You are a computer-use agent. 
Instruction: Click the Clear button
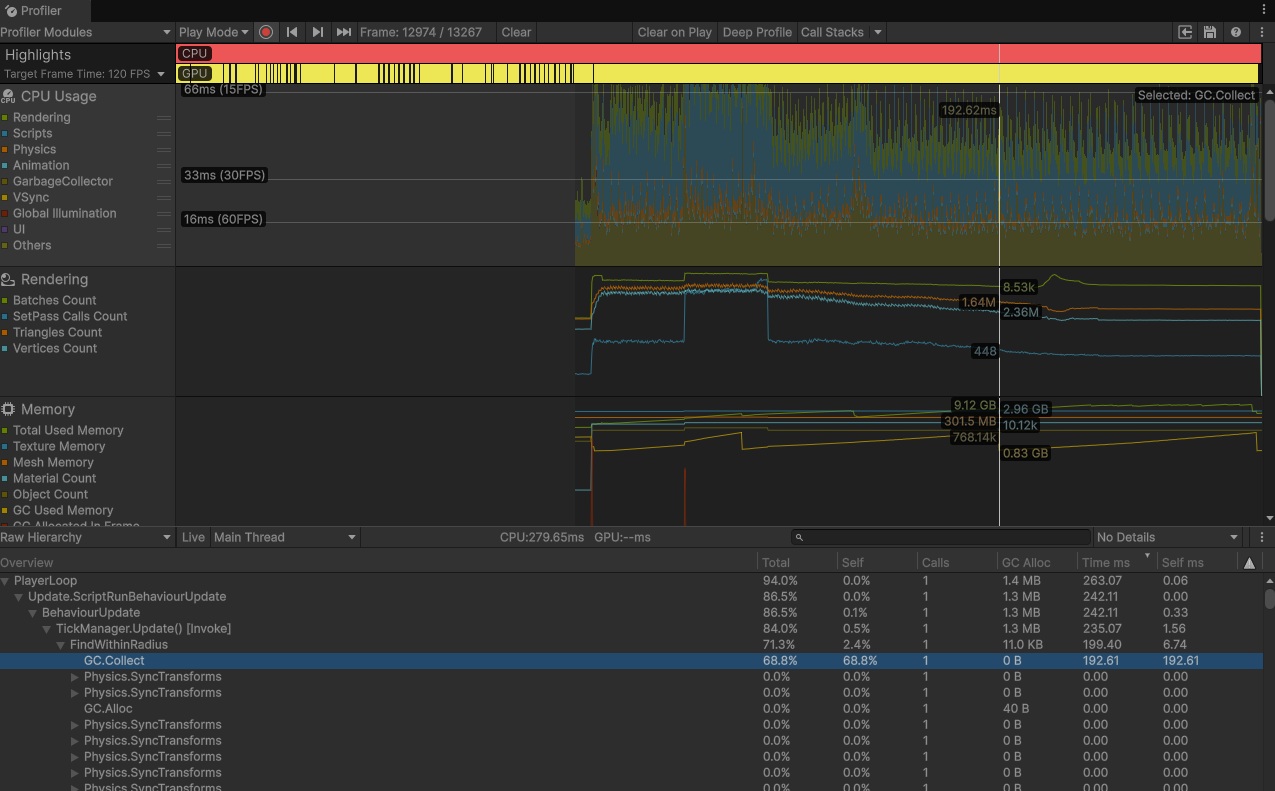516,32
